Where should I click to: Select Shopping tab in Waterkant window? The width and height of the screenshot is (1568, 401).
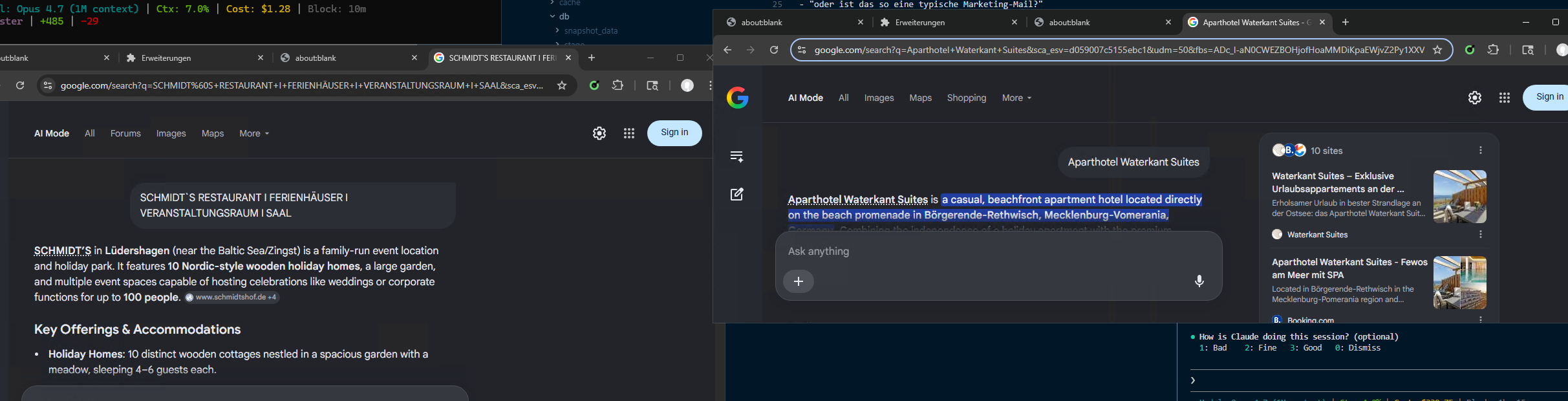coord(967,98)
